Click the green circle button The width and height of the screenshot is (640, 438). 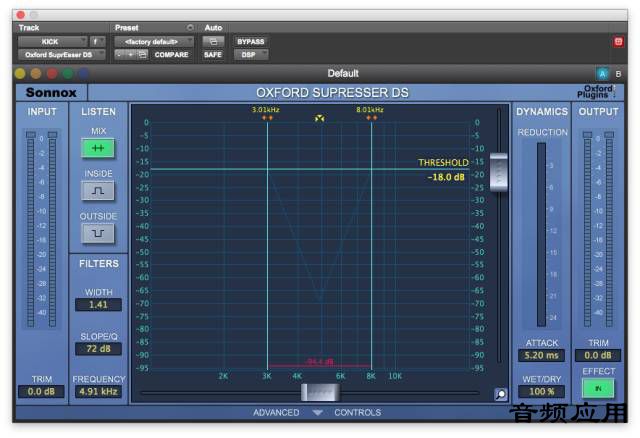(68, 74)
